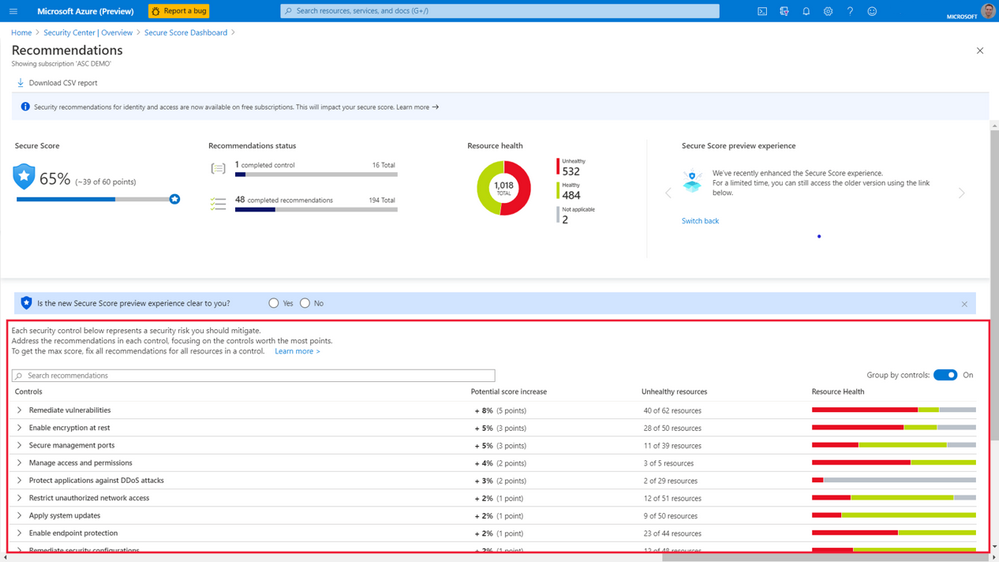Go to Home breadcrumb
Image resolution: width=999 pixels, height=562 pixels.
coord(21,32)
